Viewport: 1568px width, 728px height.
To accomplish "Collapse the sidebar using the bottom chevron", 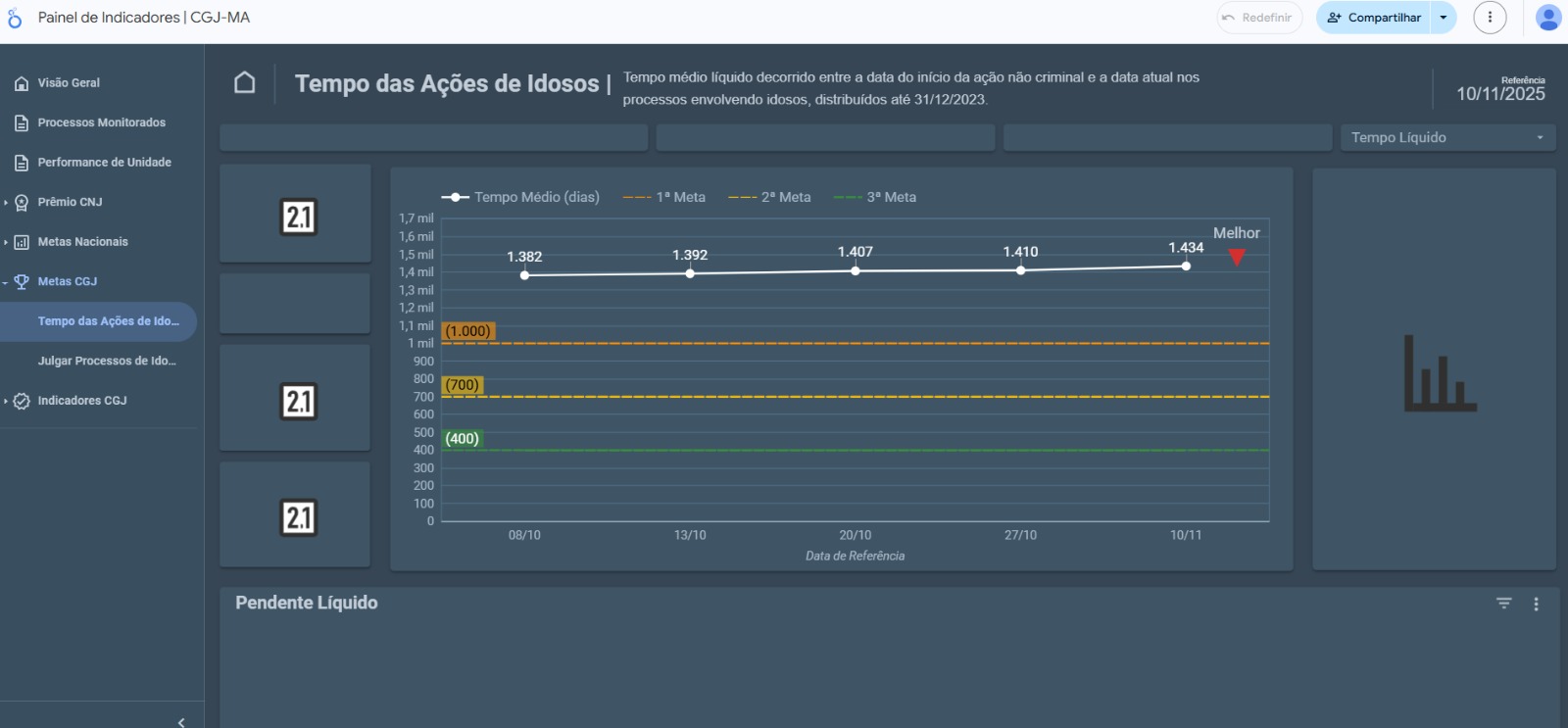I will (181, 722).
